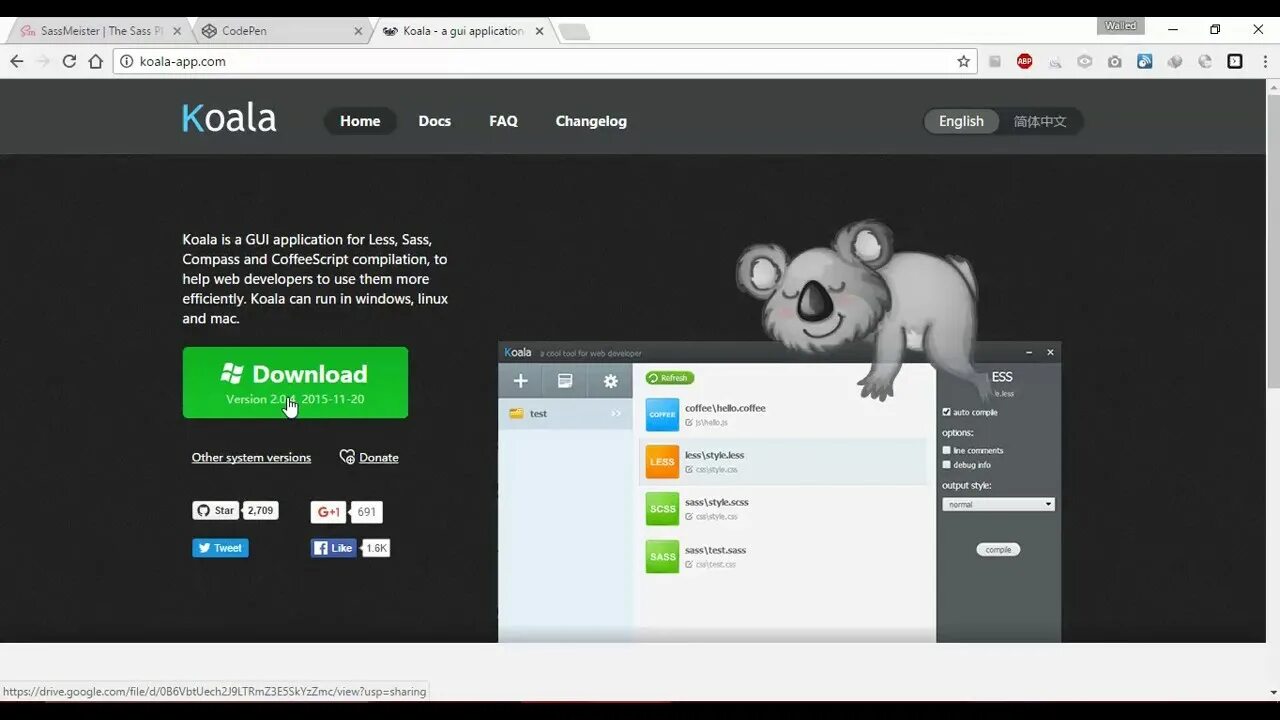Open the Adblock Plus ABP extension
This screenshot has width=1280, height=720.
tap(1024, 61)
